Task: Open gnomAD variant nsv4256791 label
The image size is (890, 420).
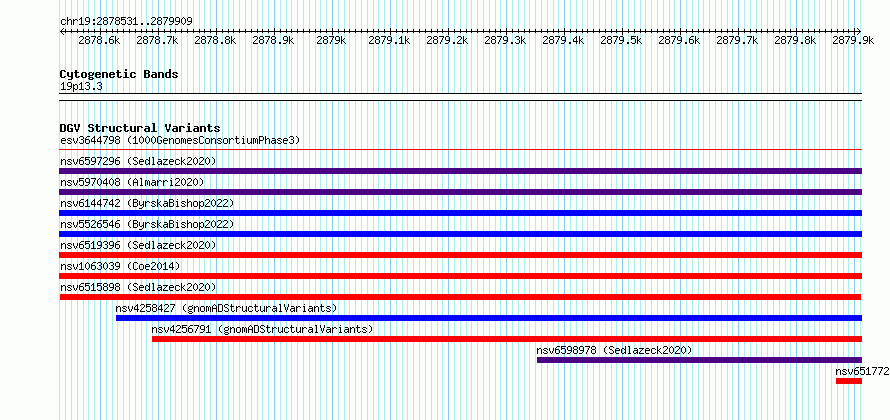Action: tap(262, 329)
